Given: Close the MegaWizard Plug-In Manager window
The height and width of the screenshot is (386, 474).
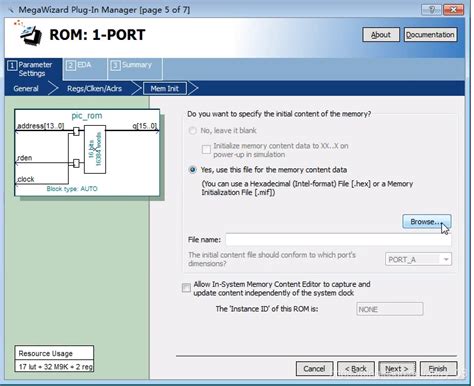Looking at the screenshot, I should (x=454, y=10).
